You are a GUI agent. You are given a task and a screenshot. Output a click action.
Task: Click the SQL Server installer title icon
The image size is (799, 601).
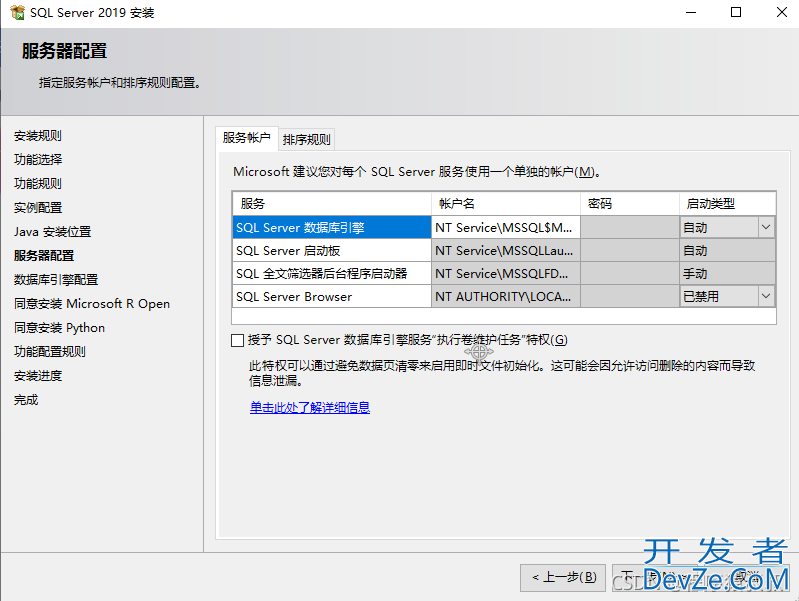click(17, 12)
